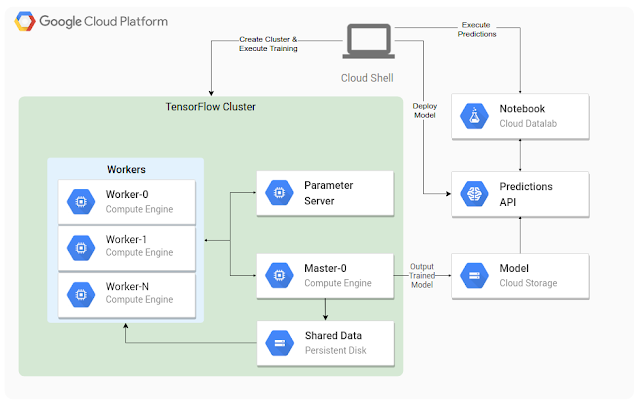Click the Cloud Datalab flask icon

[474, 116]
